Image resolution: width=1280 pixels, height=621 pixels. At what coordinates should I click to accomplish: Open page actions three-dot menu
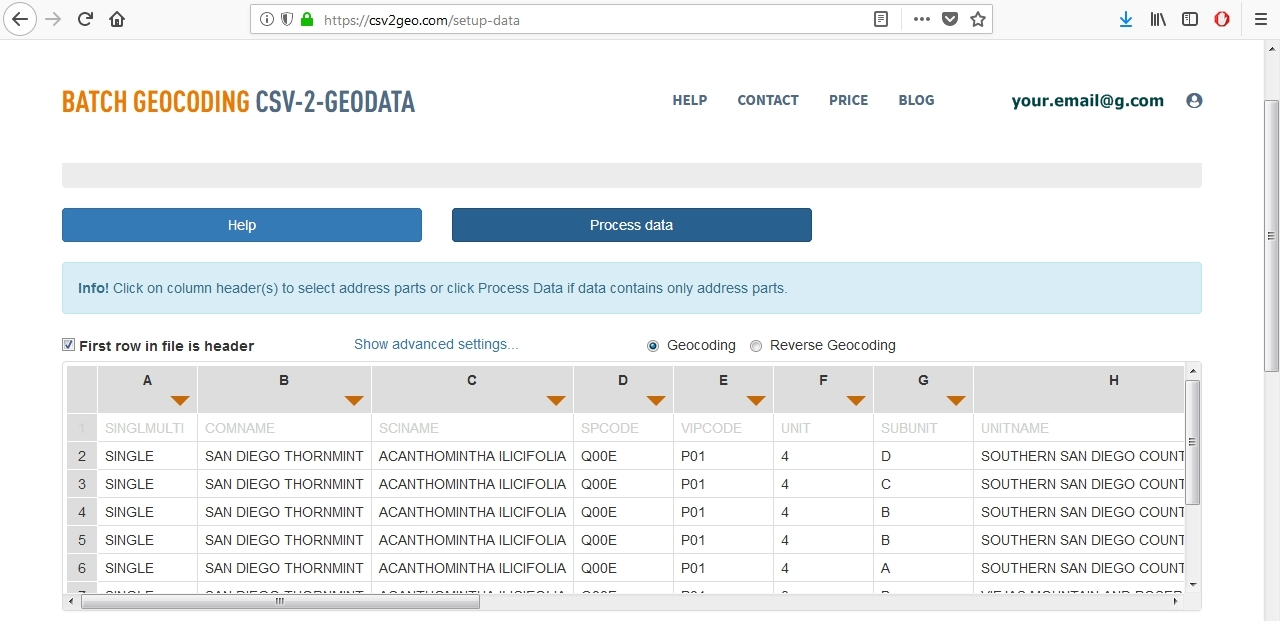(922, 19)
